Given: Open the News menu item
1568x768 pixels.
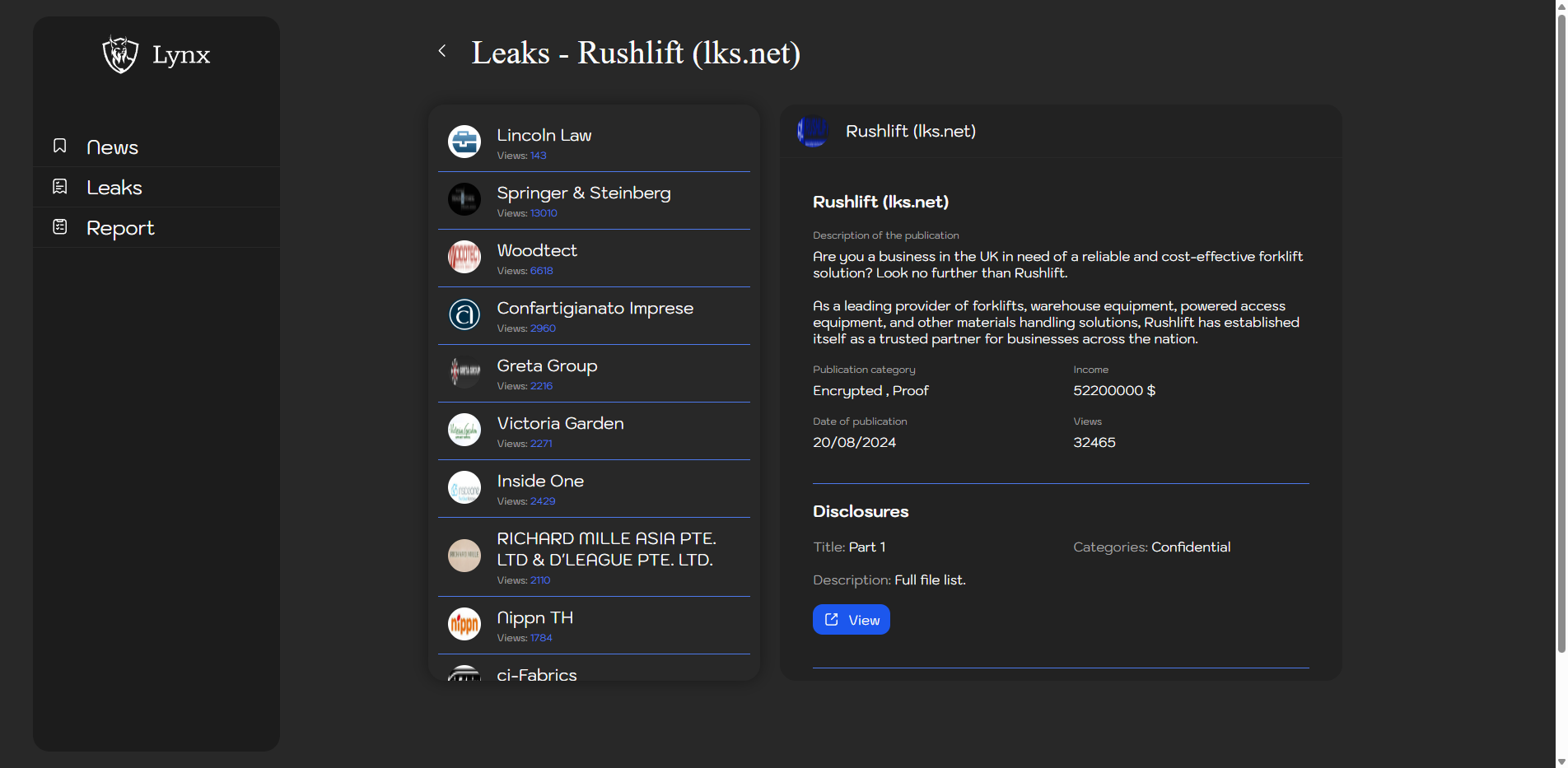Looking at the screenshot, I should click(112, 147).
